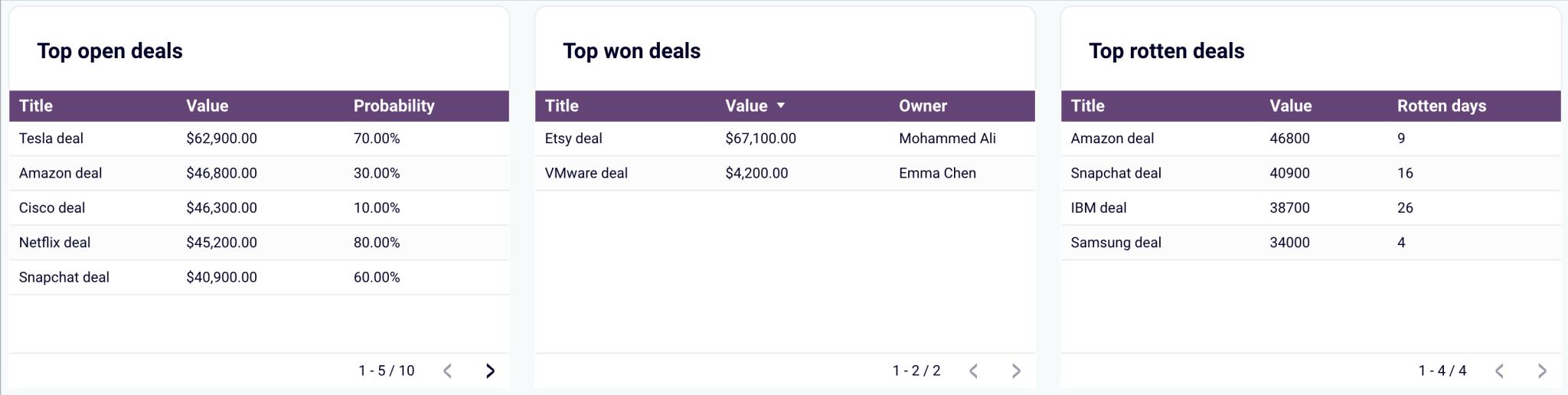The height and width of the screenshot is (395, 1568).
Task: Click previous page arrow in rotten deals
Action: click(x=1500, y=371)
